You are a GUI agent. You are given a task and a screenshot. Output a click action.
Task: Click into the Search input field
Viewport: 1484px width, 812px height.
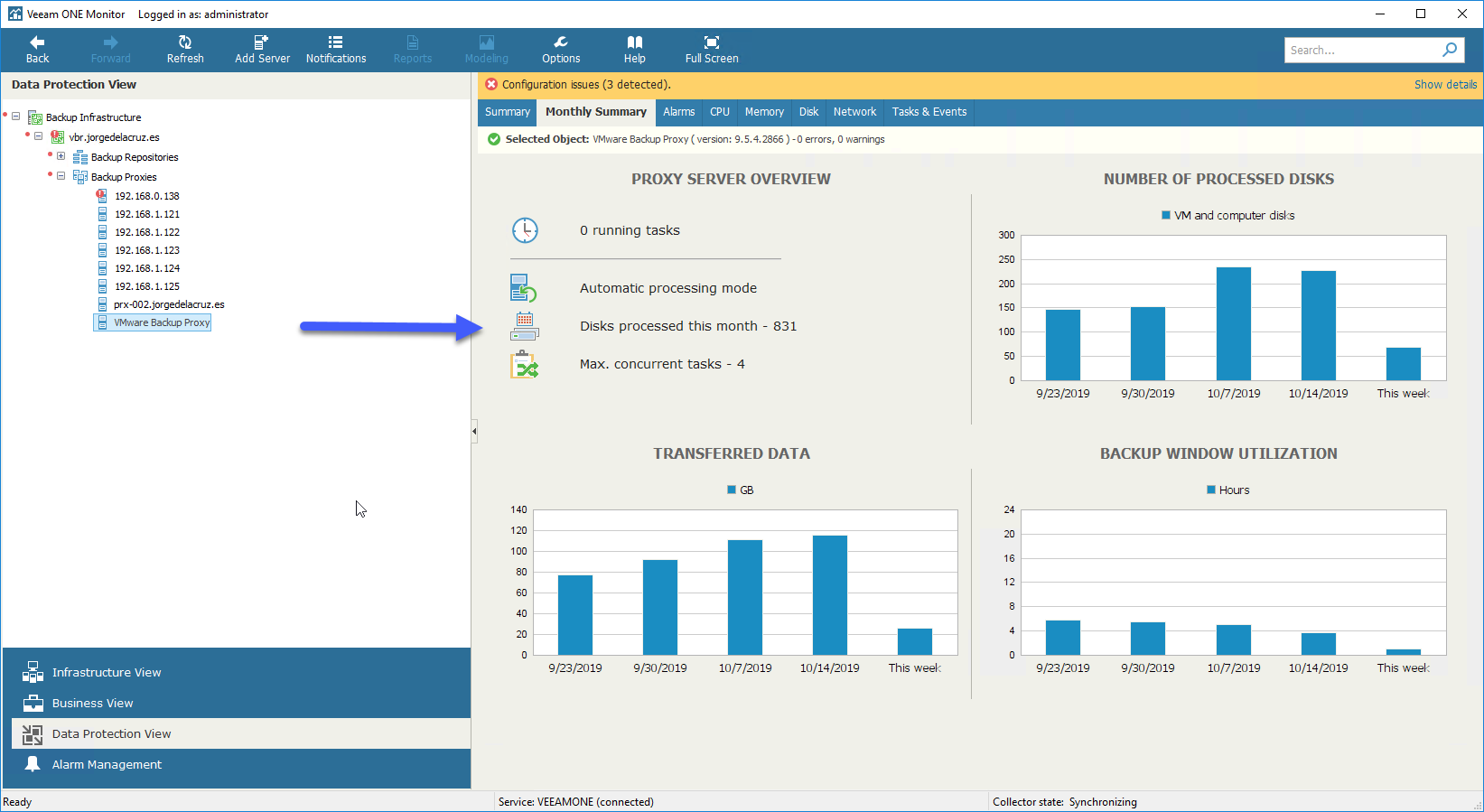(1361, 50)
